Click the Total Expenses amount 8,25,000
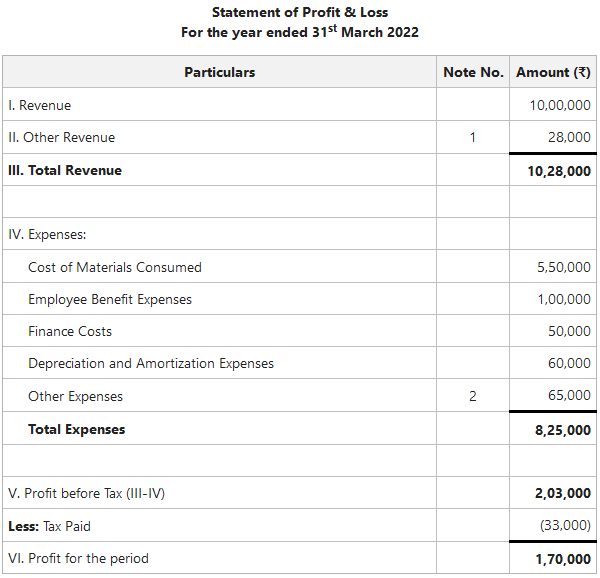 pyautogui.click(x=563, y=430)
